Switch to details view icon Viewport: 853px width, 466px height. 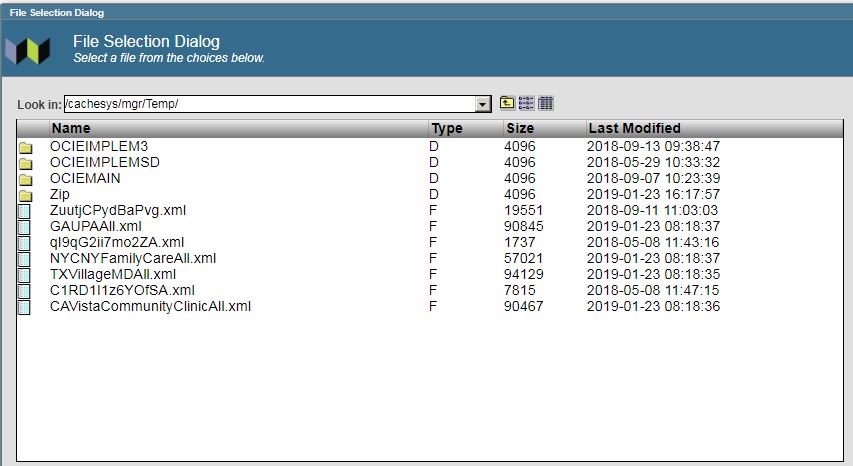546,103
